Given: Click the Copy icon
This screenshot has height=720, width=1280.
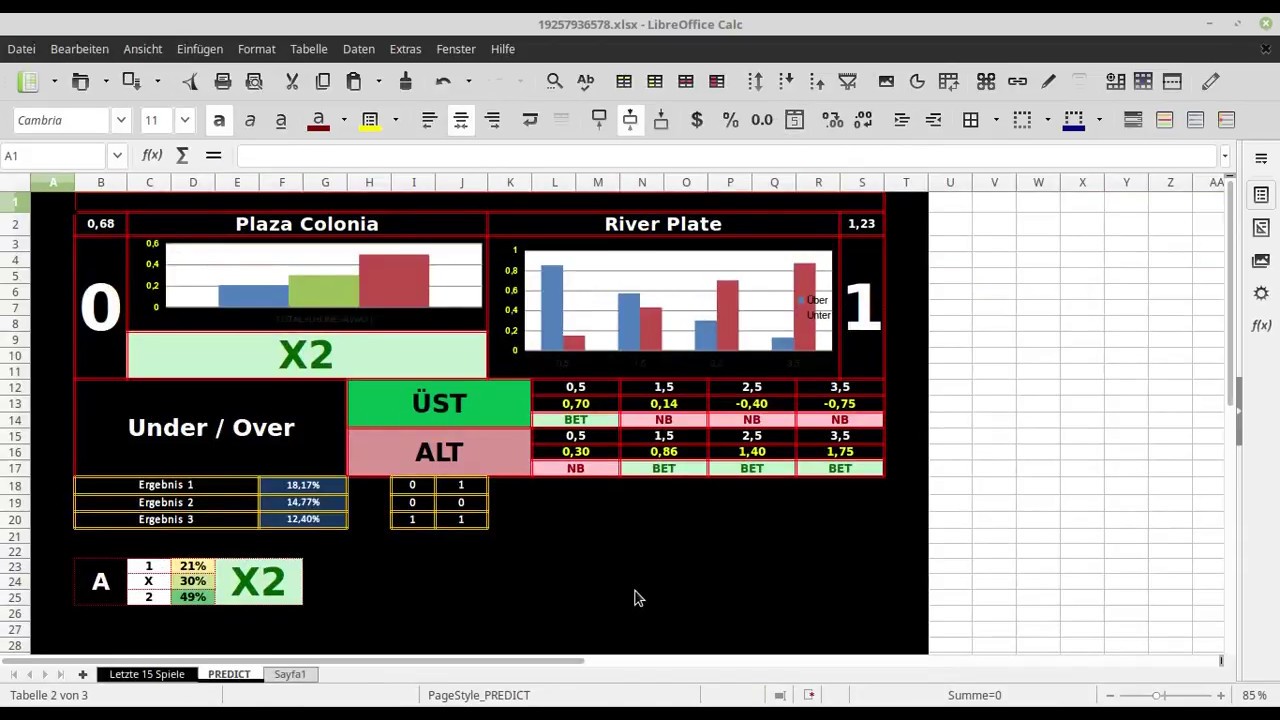Looking at the screenshot, I should click(322, 82).
